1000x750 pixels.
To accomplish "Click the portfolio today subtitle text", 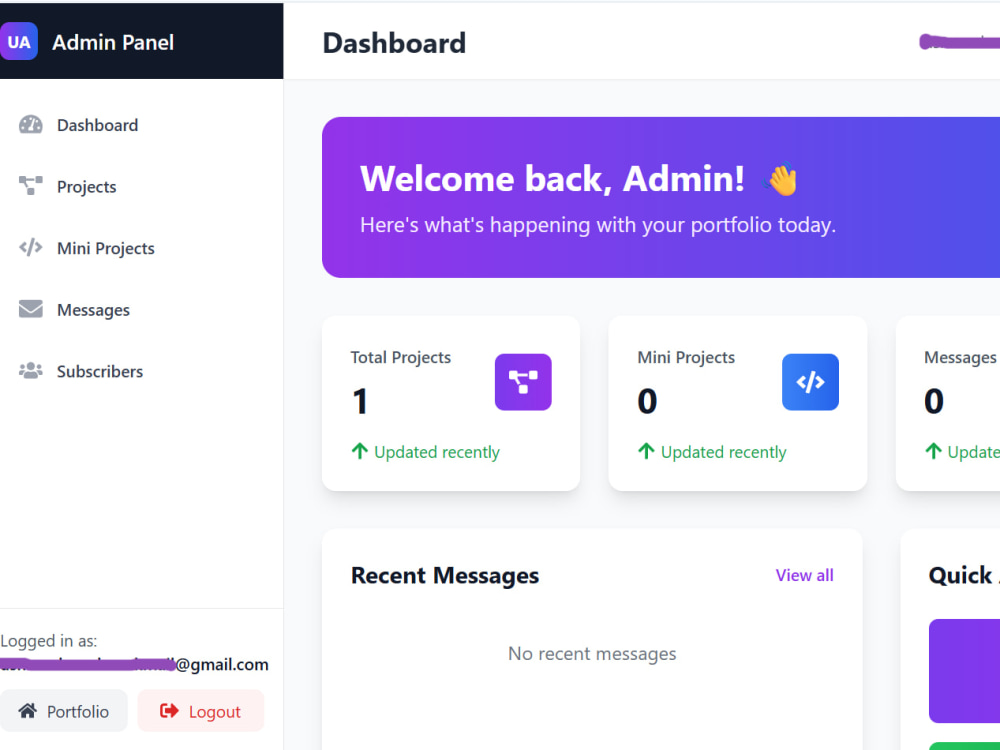I will 598,225.
